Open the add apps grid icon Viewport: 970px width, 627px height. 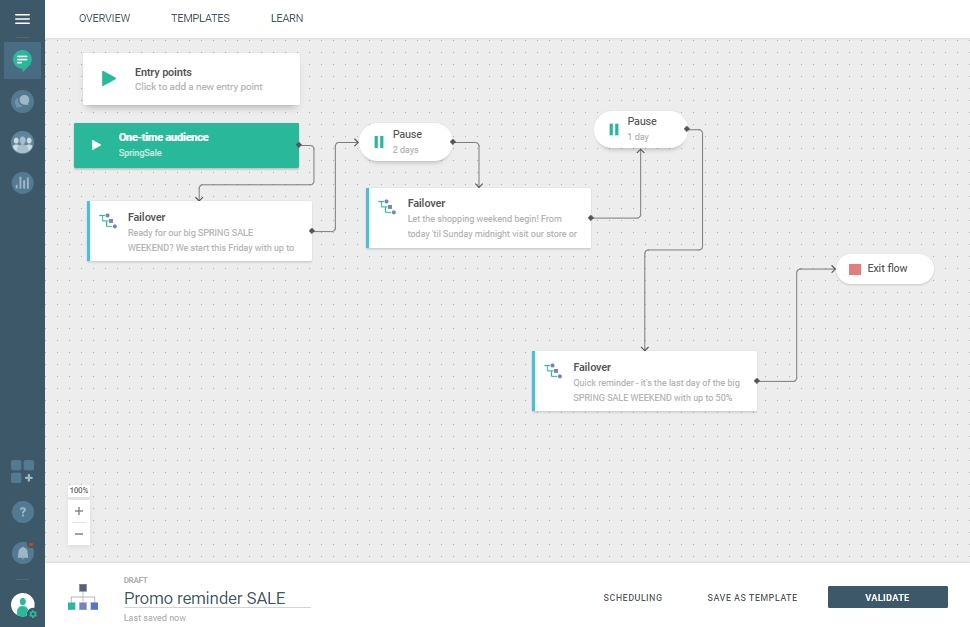tap(22, 471)
